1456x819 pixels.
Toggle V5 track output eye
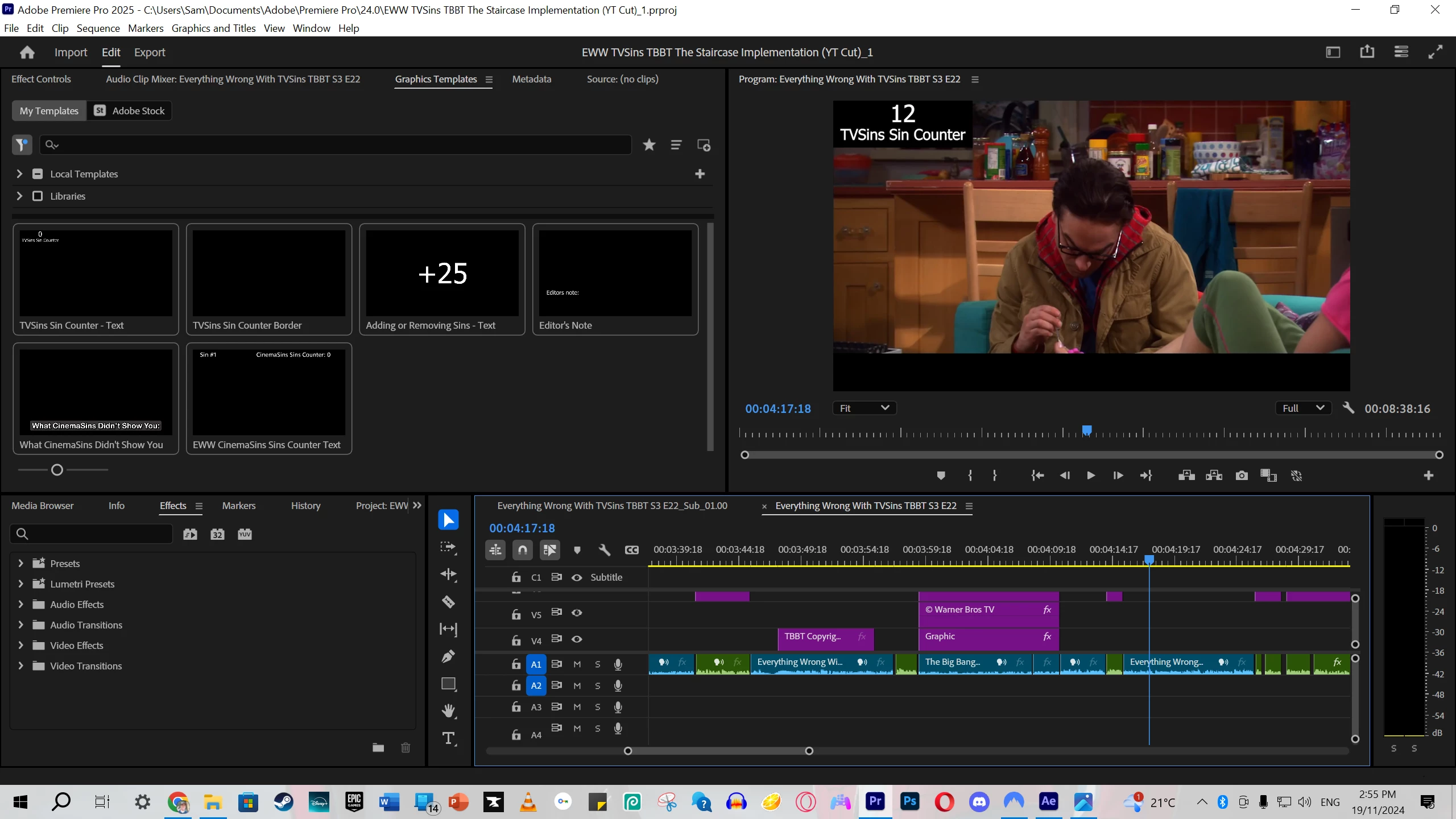click(577, 613)
